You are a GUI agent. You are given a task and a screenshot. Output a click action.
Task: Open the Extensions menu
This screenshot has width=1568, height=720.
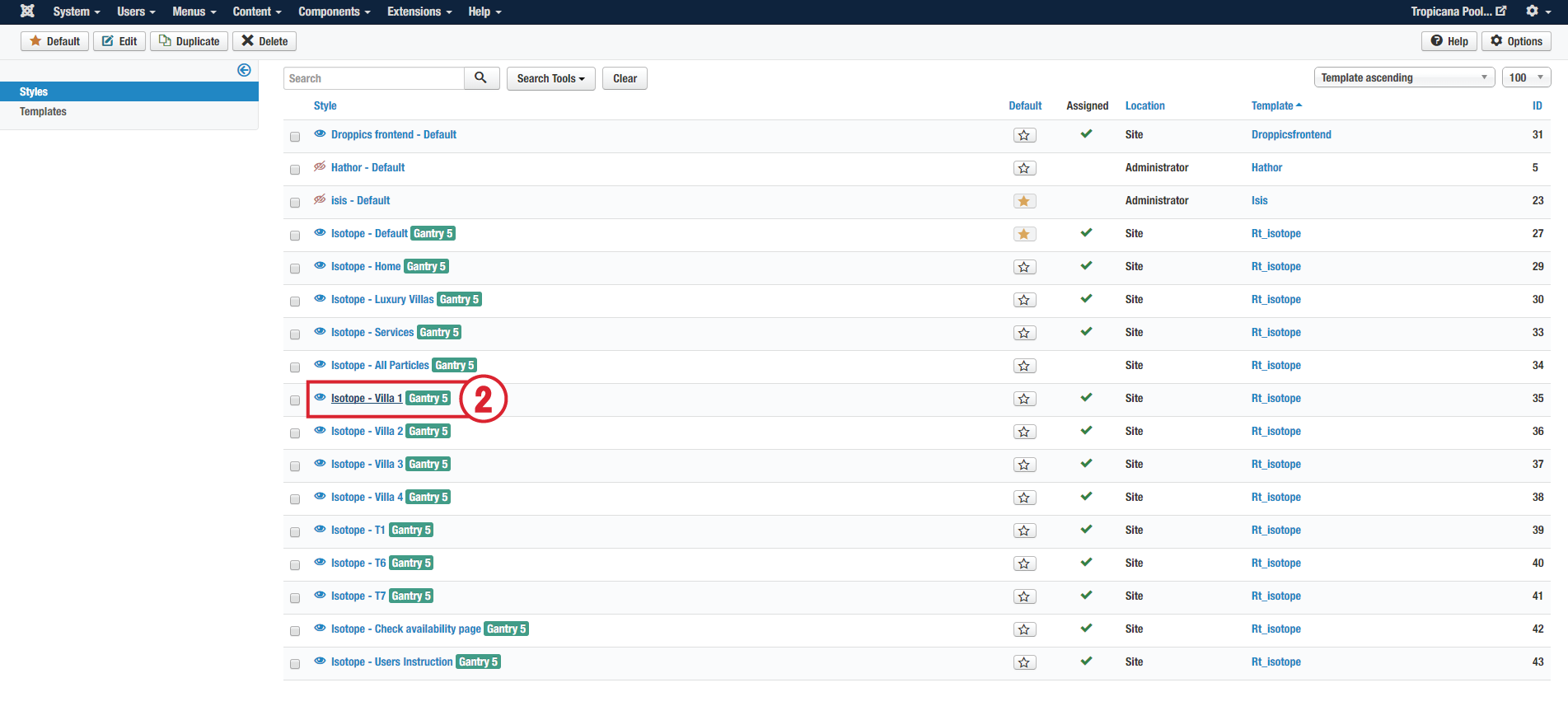[x=419, y=12]
